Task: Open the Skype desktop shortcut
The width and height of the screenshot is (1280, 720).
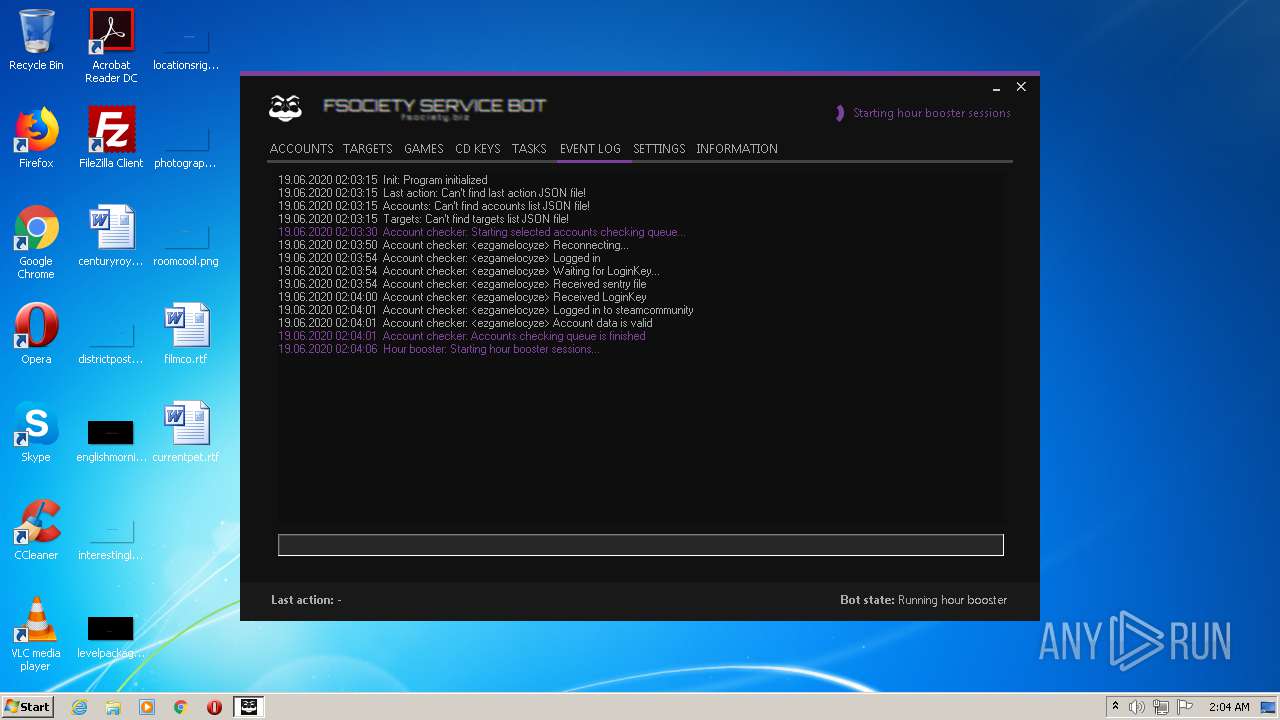Action: coord(36,432)
